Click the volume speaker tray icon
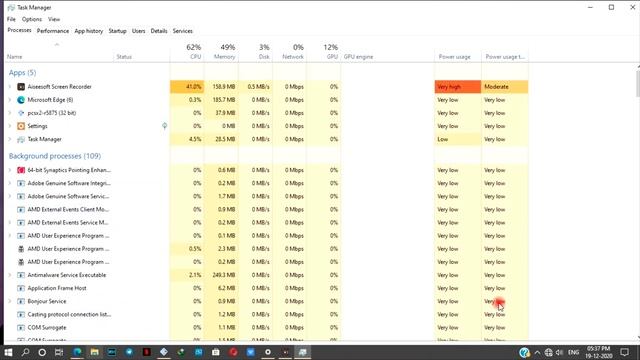The image size is (640, 360). (x=560, y=352)
